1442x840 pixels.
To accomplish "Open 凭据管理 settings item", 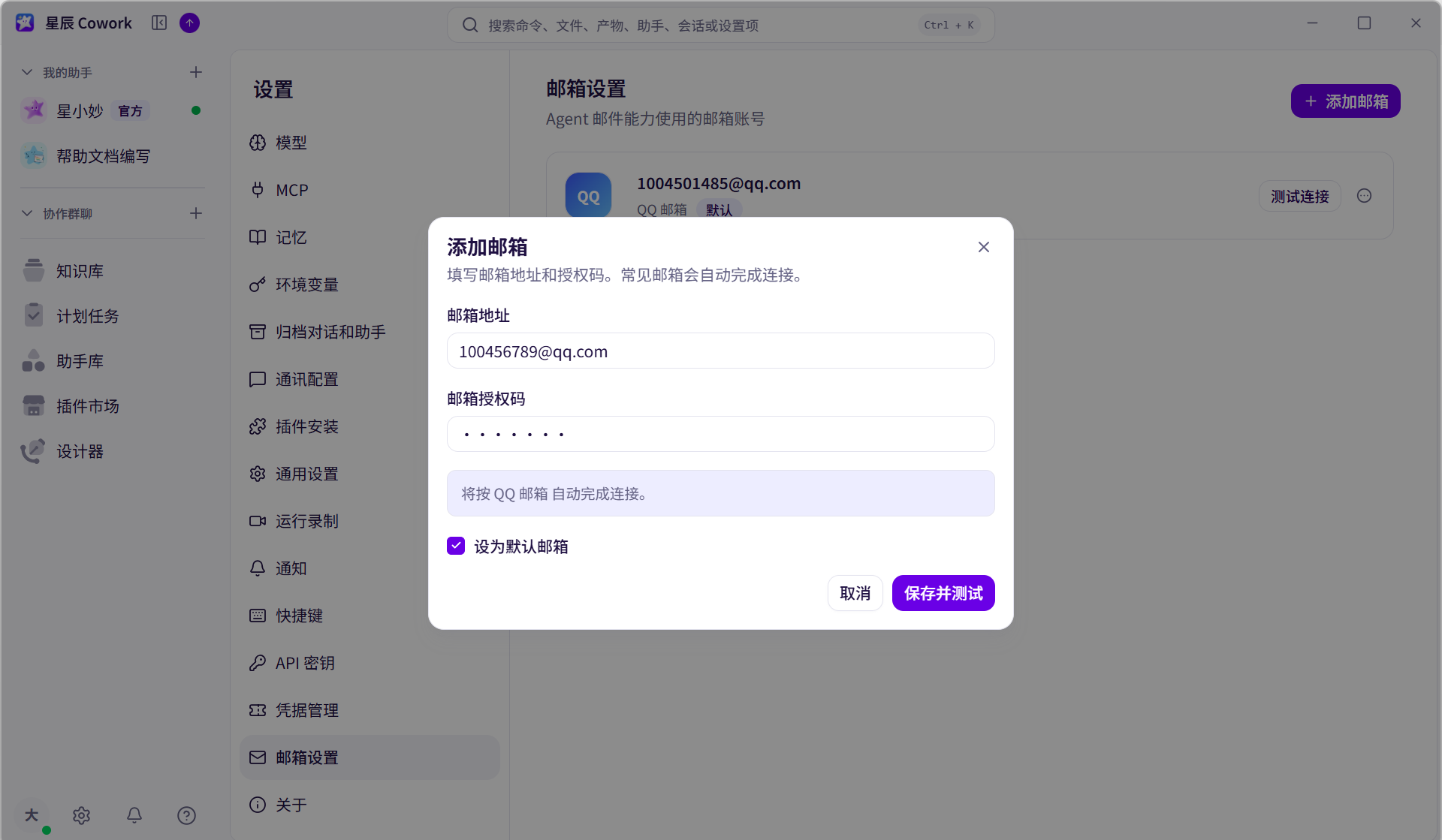I will [370, 710].
